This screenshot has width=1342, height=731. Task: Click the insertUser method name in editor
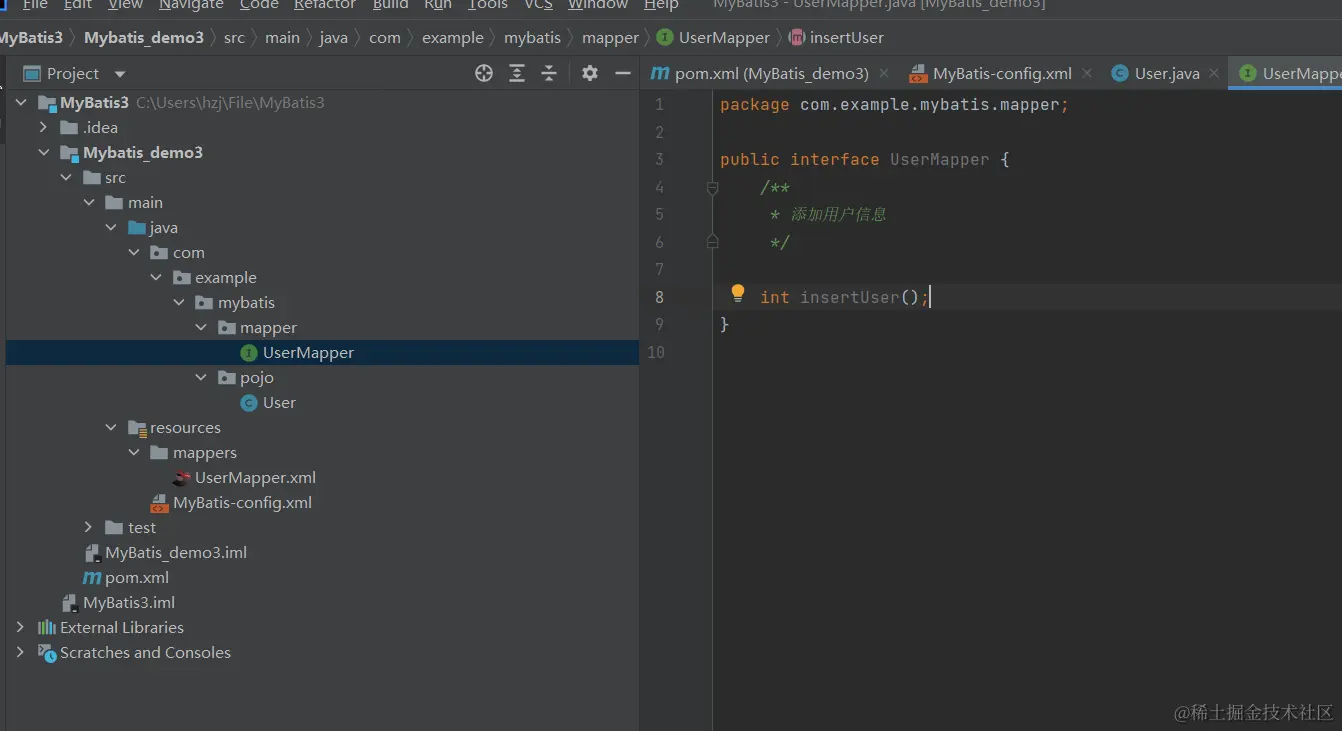click(850, 297)
